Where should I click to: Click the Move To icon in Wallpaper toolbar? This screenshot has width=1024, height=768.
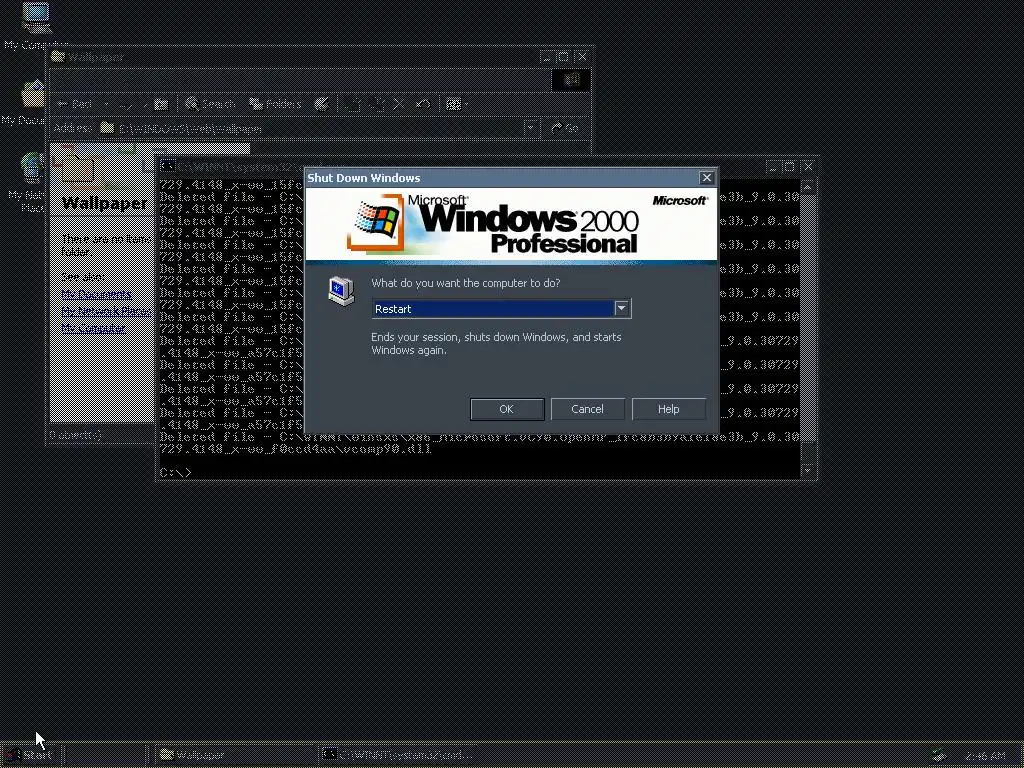click(353, 104)
